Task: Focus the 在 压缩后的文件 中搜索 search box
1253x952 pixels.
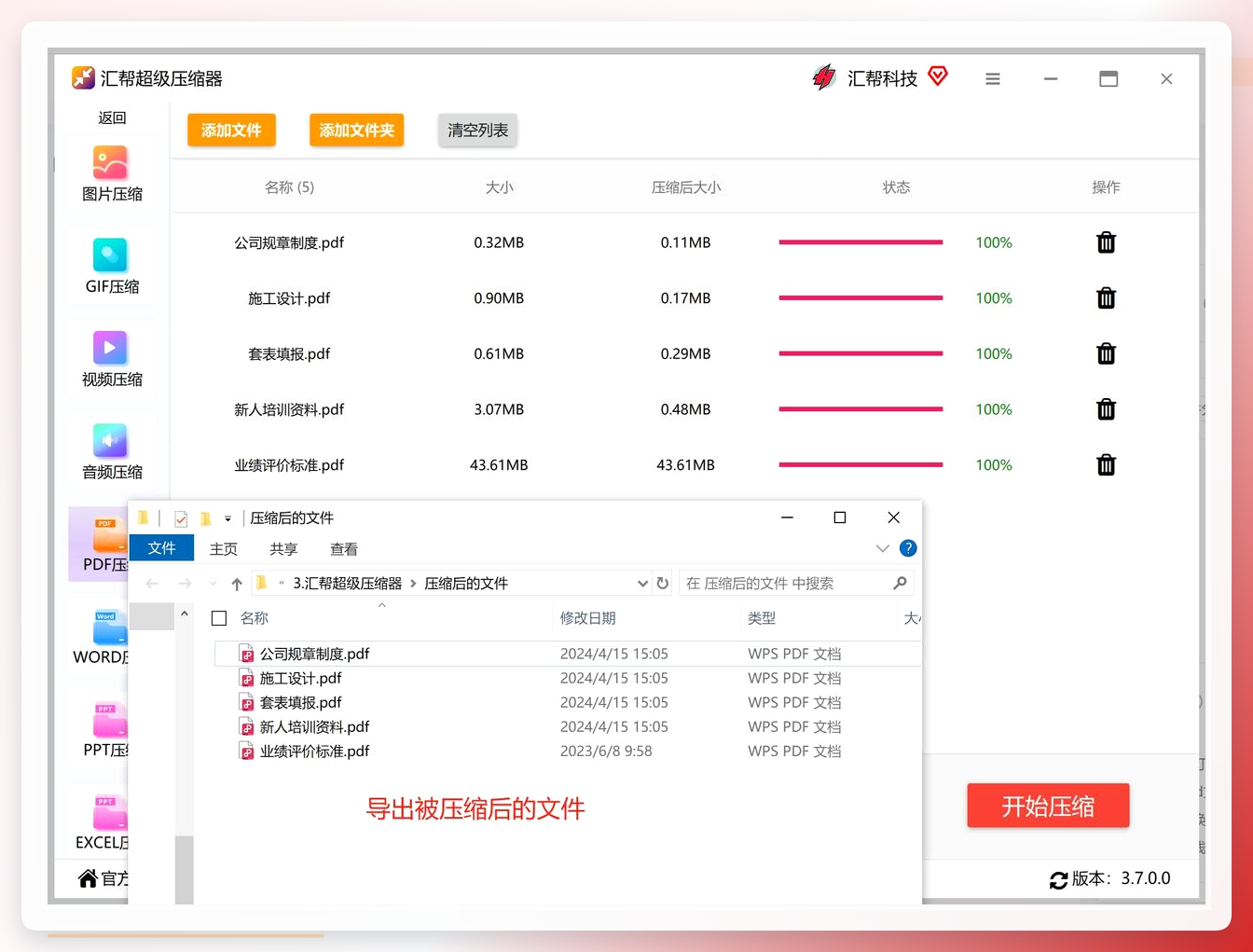Action: tap(796, 584)
